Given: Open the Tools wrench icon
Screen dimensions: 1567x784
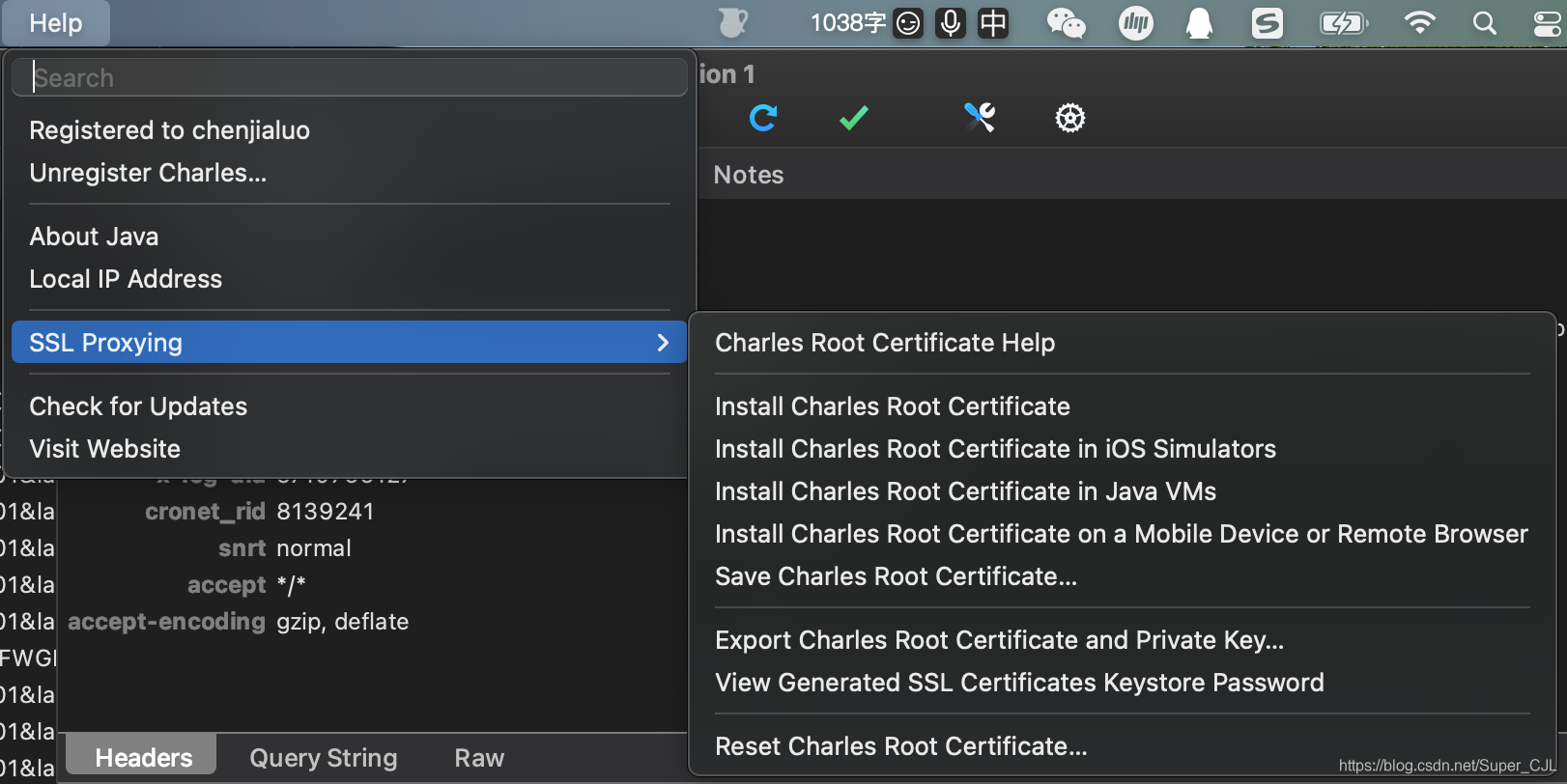Looking at the screenshot, I should [980, 118].
